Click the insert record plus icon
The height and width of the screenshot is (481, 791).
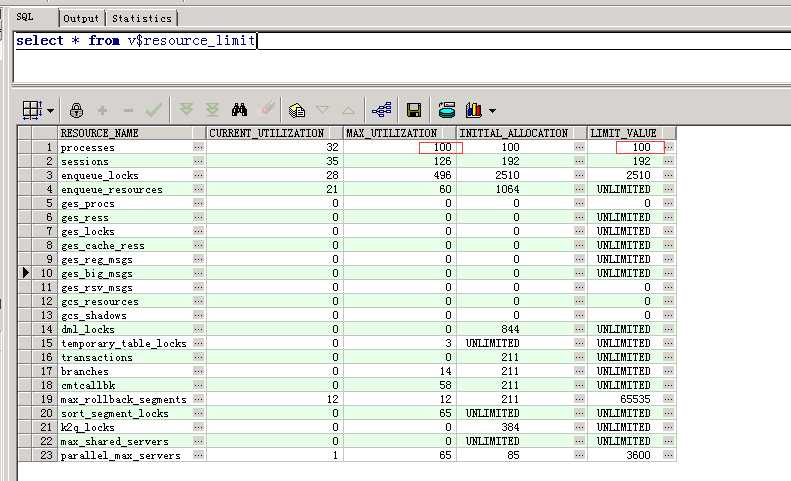pyautogui.click(x=102, y=110)
